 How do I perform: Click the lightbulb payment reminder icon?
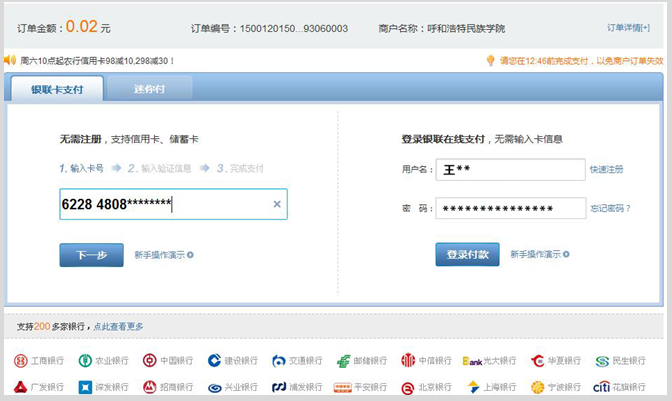click(x=490, y=60)
